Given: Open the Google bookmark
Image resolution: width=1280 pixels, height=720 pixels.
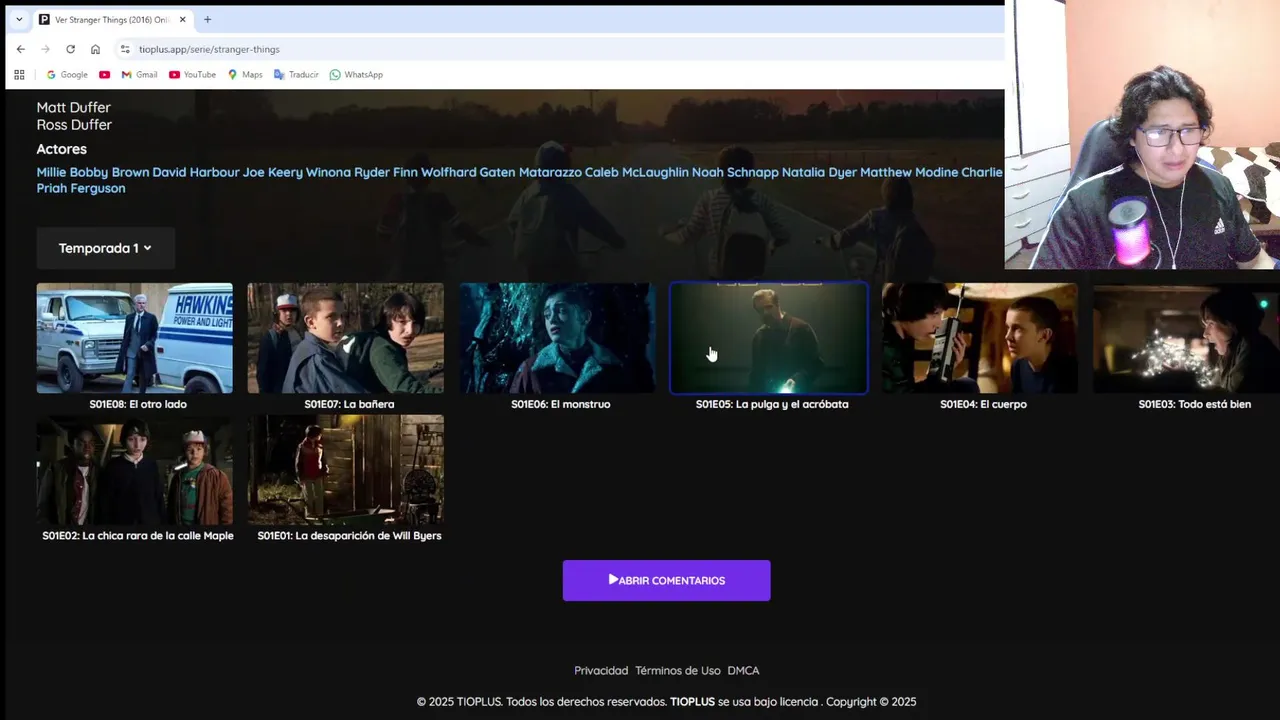Looking at the screenshot, I should click(x=67, y=75).
